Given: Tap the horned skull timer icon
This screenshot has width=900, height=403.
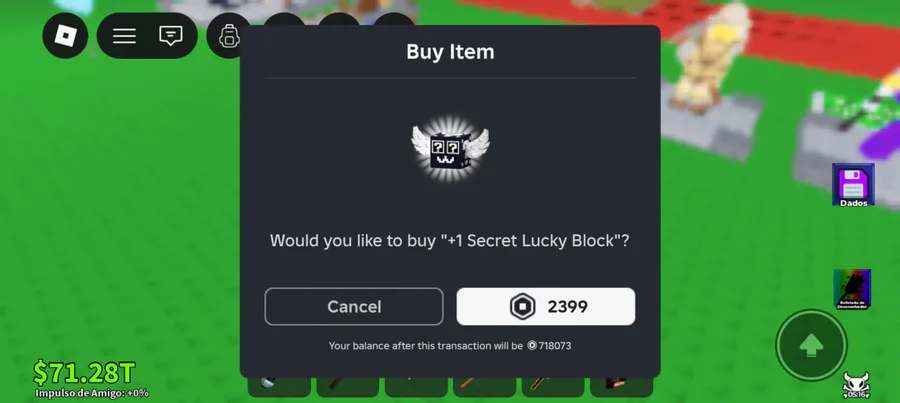Looking at the screenshot, I should [856, 385].
